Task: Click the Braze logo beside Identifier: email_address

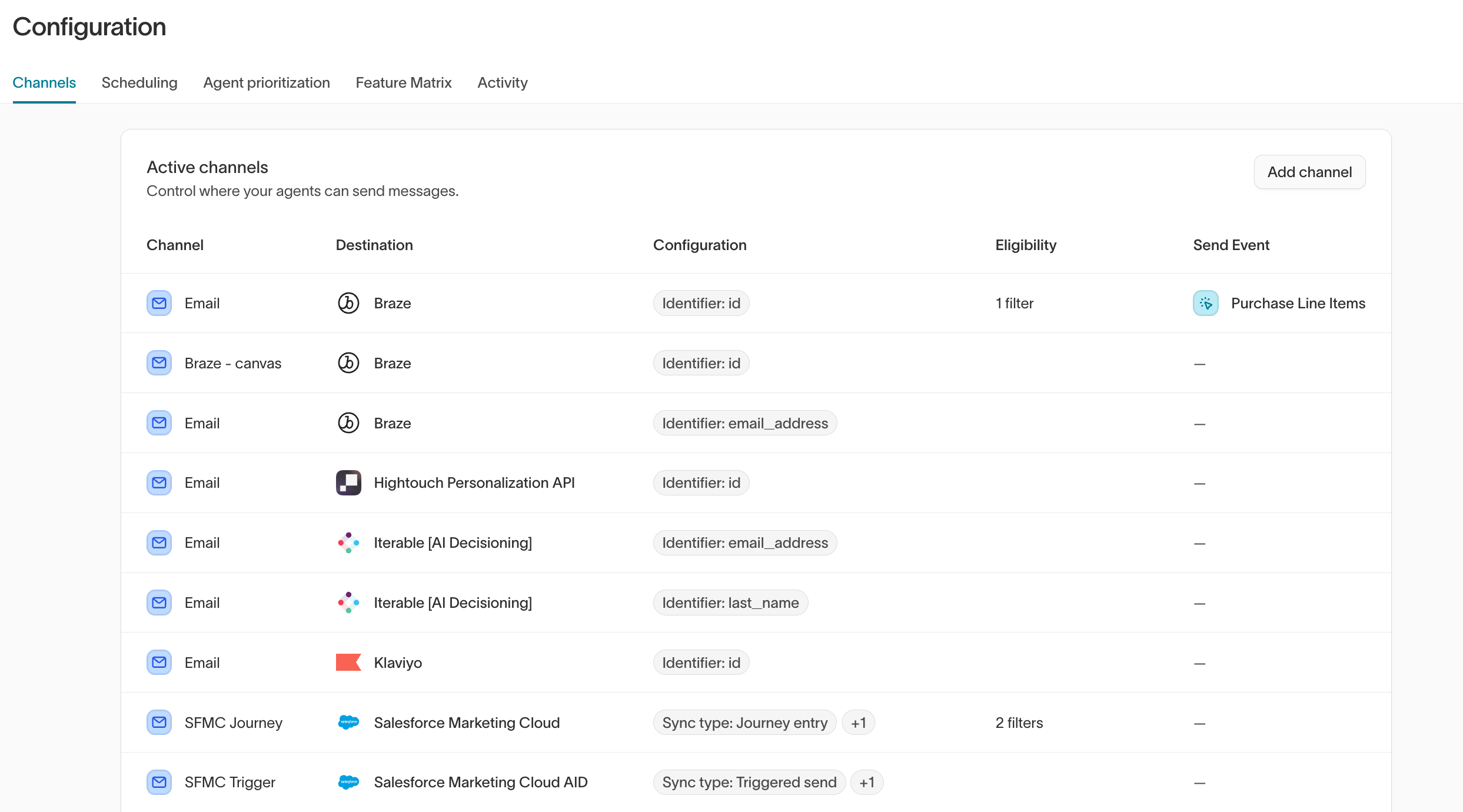Action: pos(348,423)
